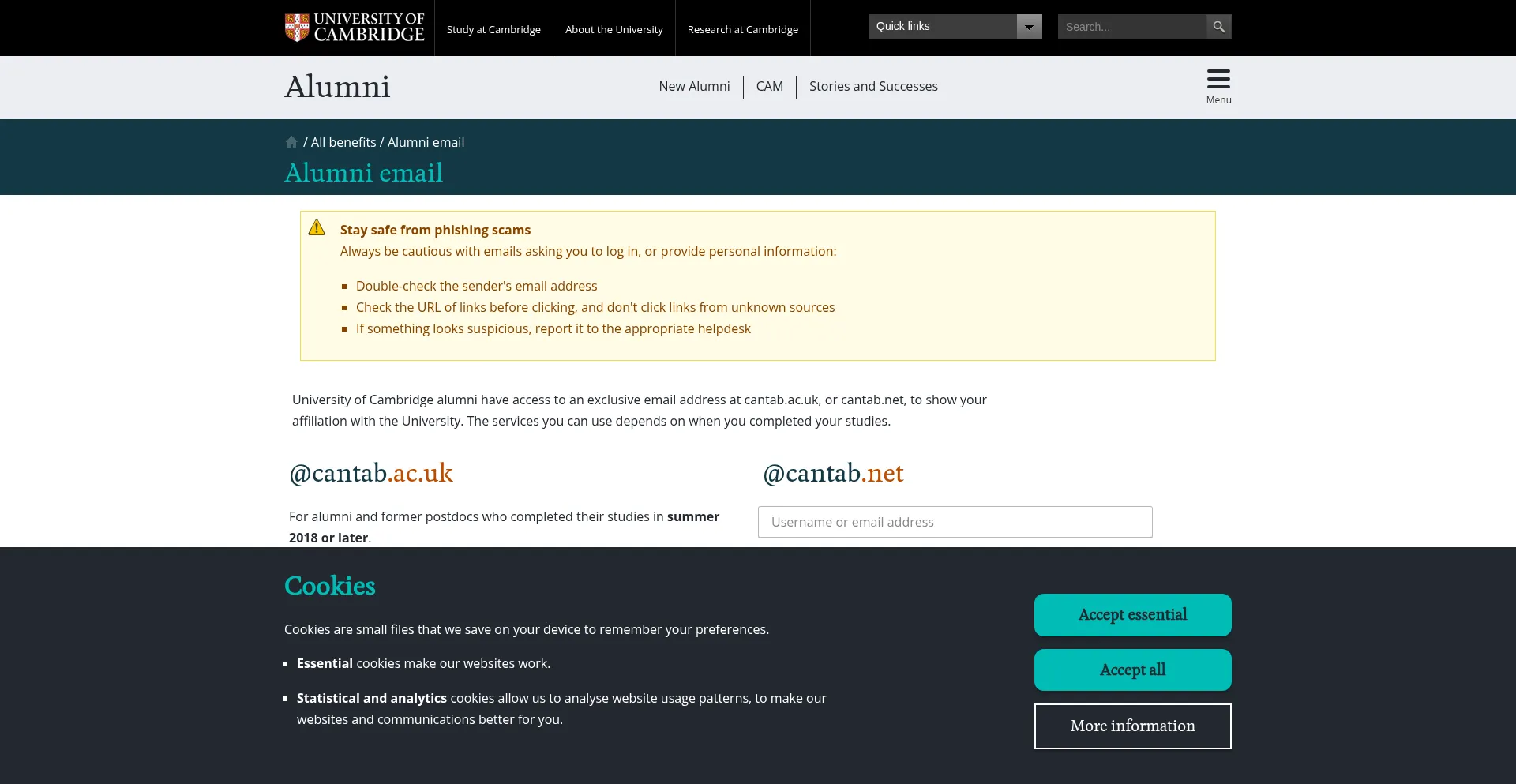
Task: Open the Quick links dropdown
Action: coord(955,27)
